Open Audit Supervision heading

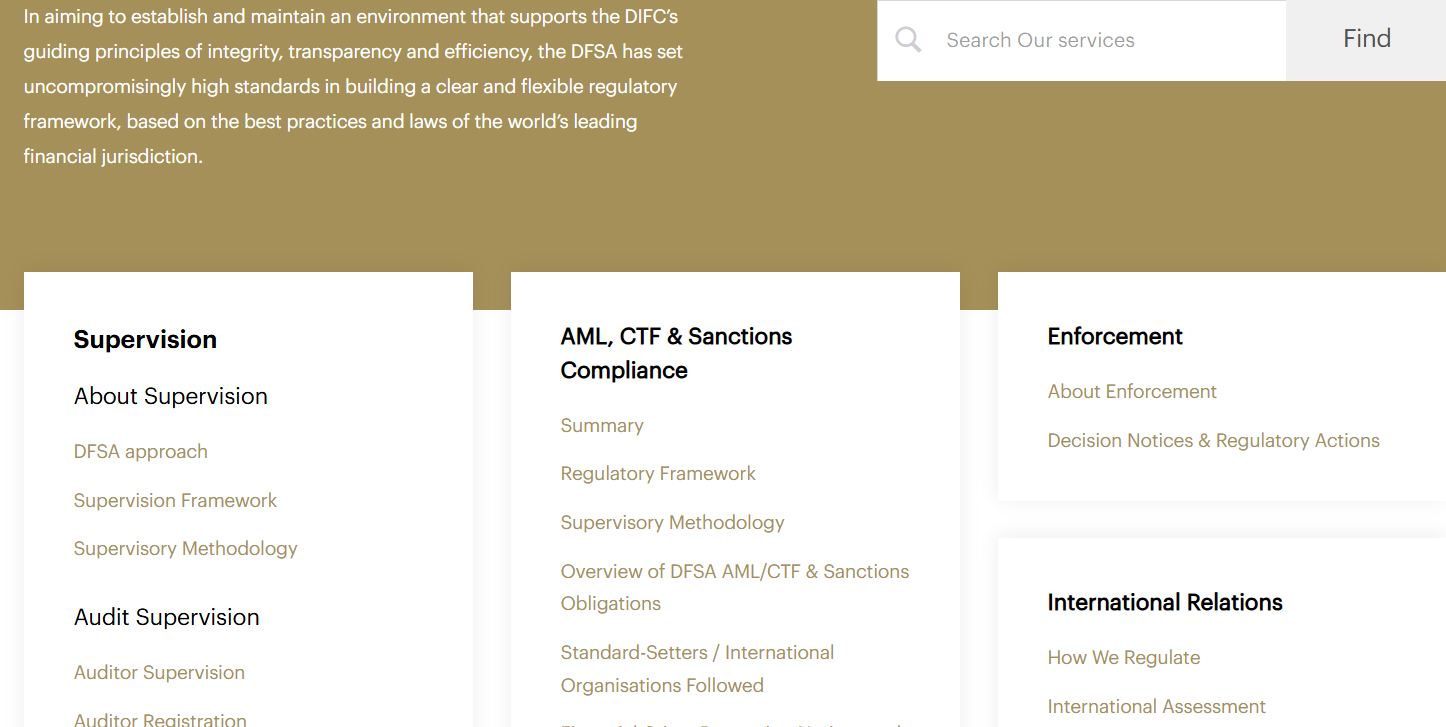tap(167, 618)
